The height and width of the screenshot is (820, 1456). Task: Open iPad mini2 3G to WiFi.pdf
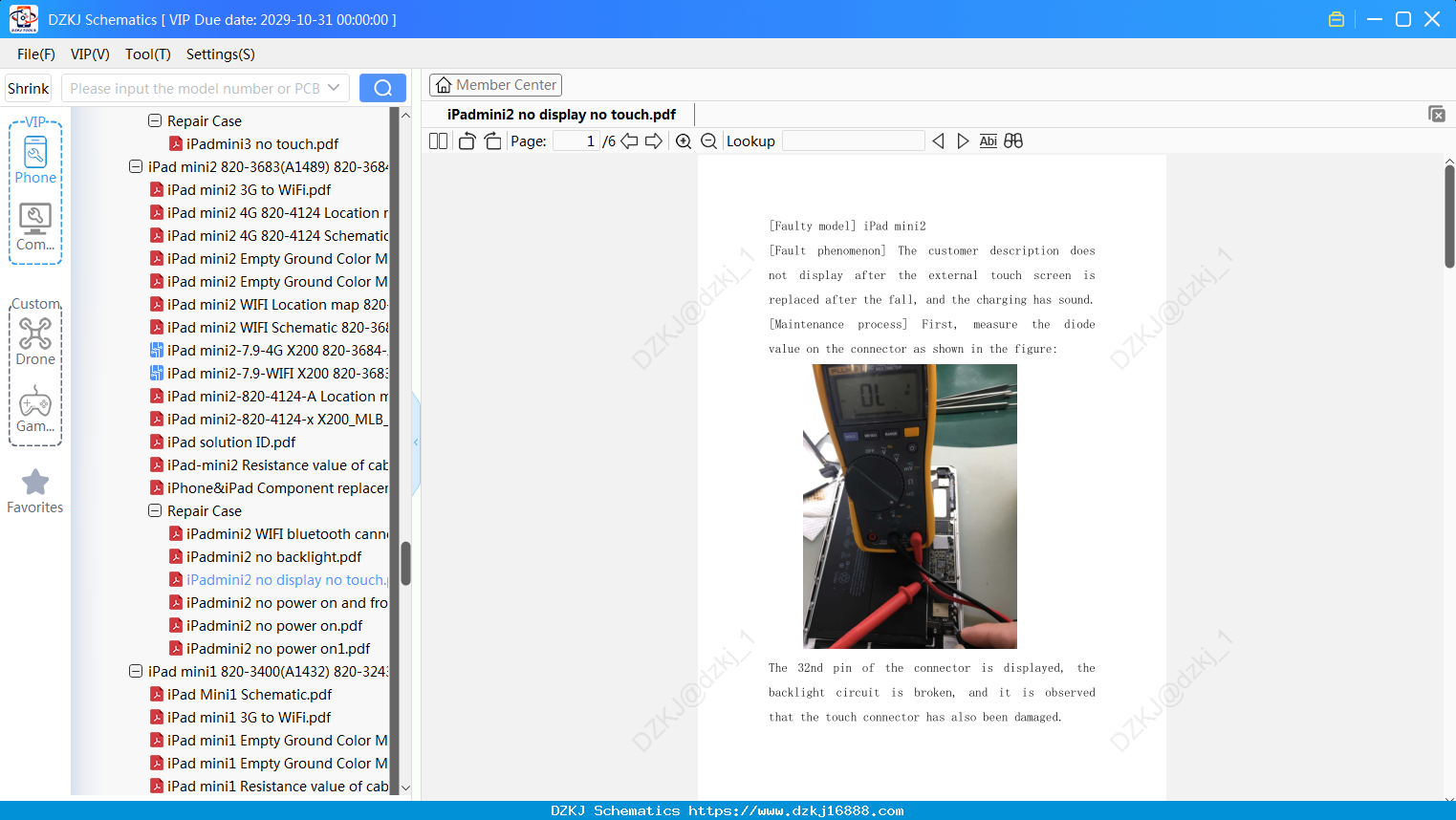coord(241,189)
